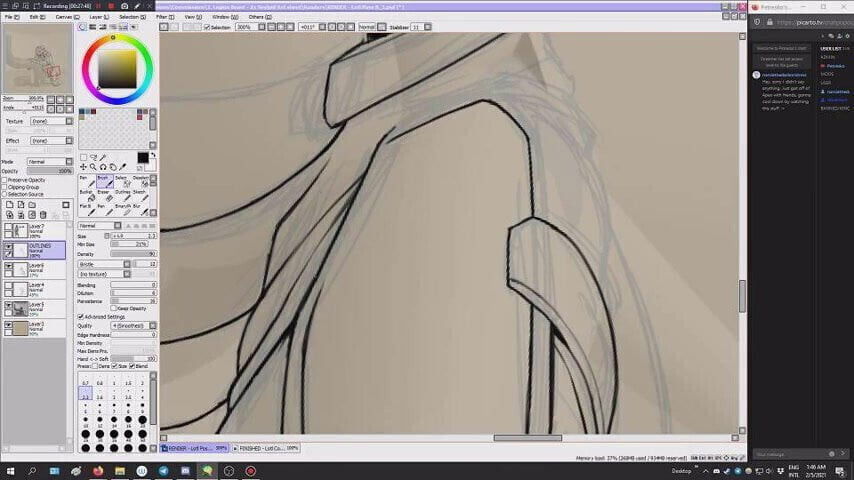Create a new layer folder

tap(32, 205)
